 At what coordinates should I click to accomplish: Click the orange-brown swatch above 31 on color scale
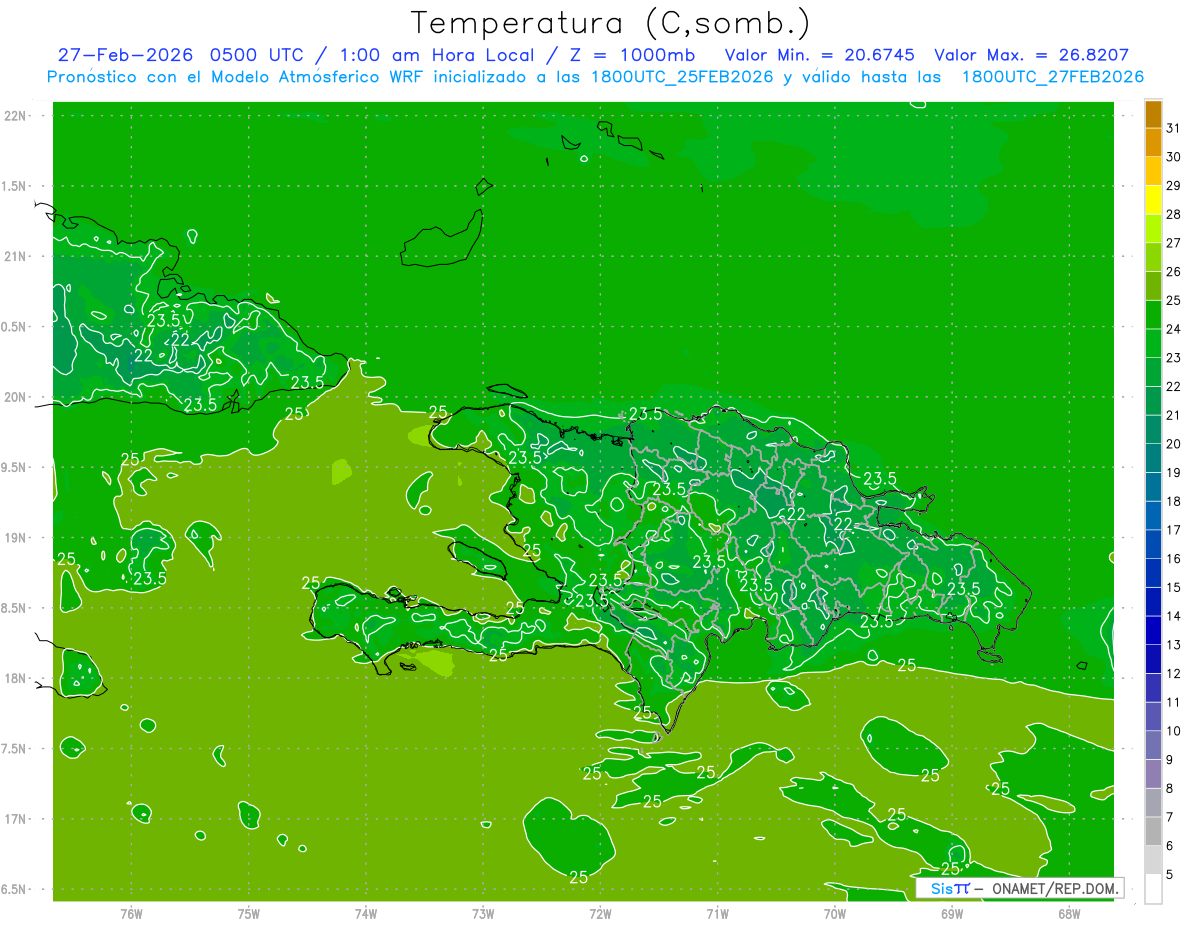(1153, 114)
